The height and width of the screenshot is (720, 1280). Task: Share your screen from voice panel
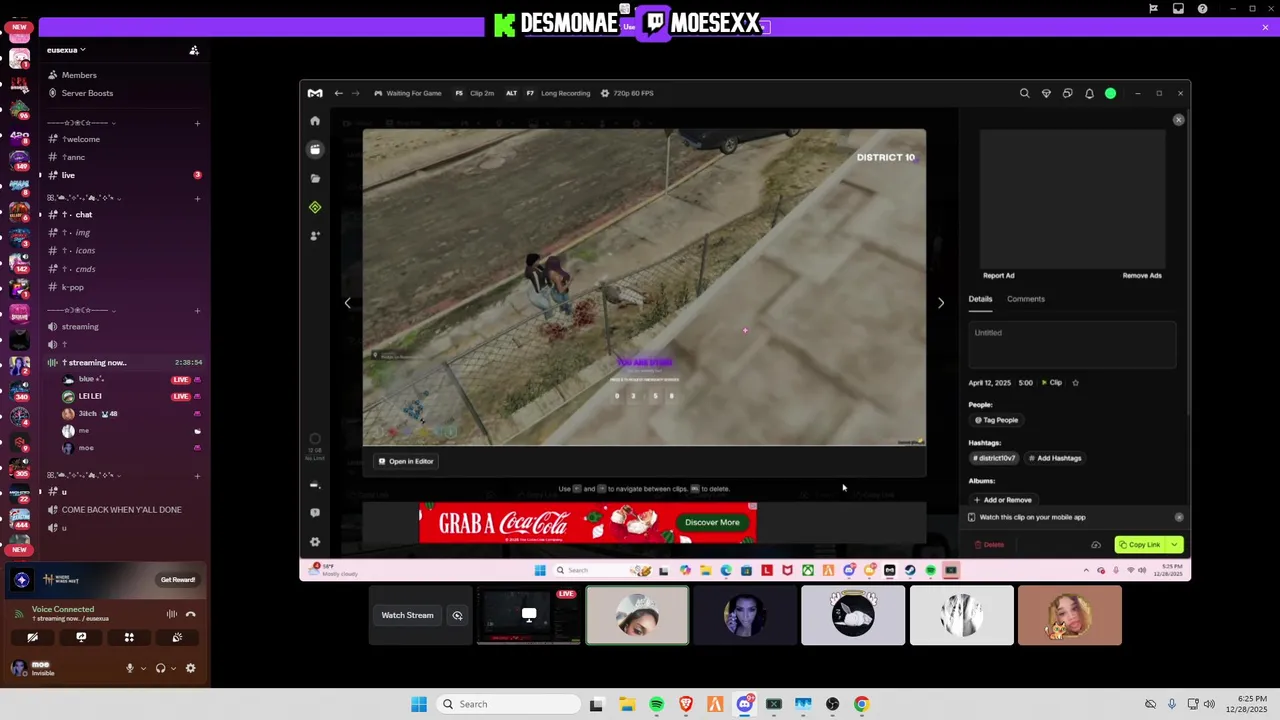point(81,637)
